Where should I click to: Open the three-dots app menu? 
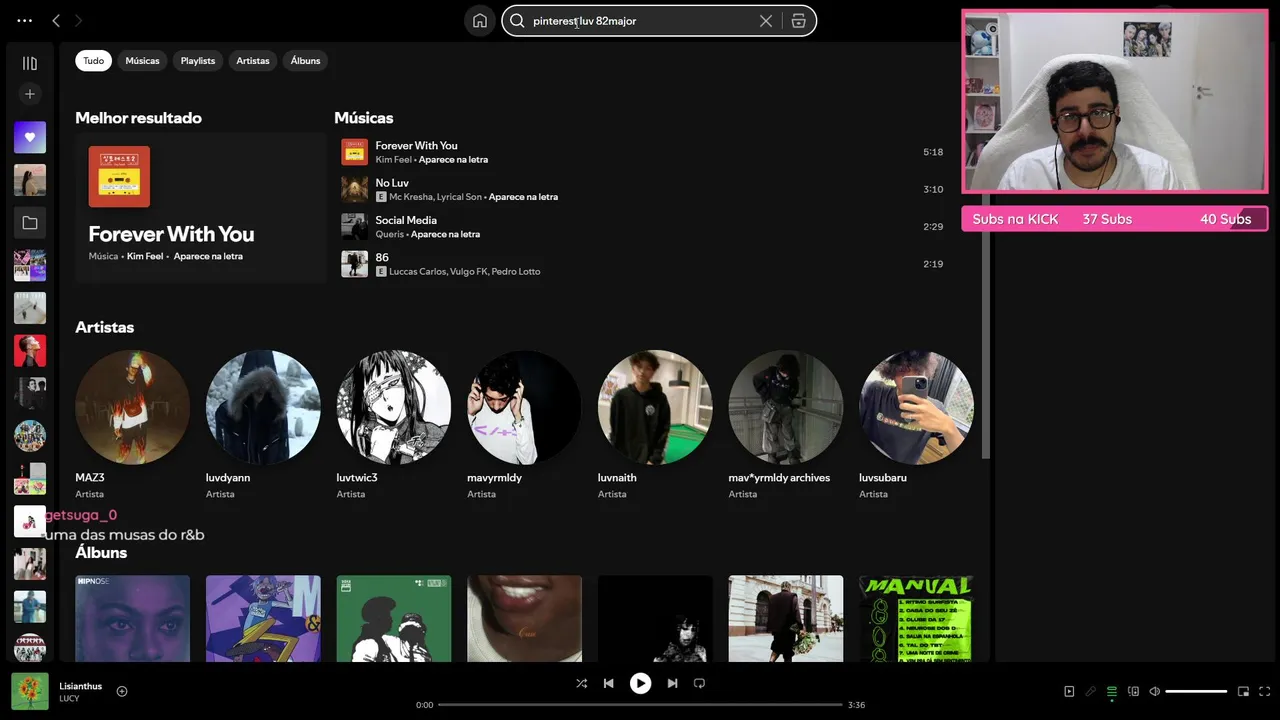(x=24, y=20)
